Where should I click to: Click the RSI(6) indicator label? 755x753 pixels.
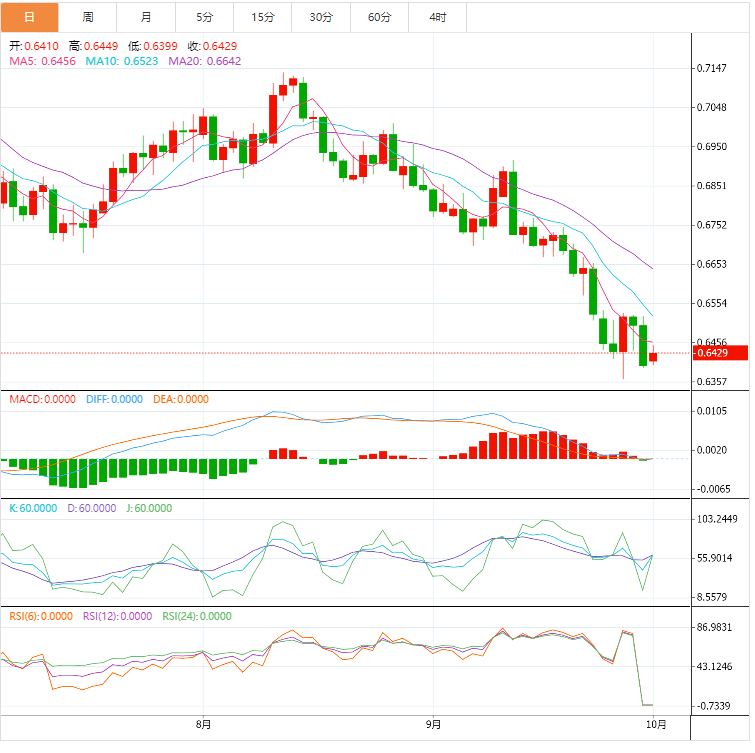(x=41, y=616)
